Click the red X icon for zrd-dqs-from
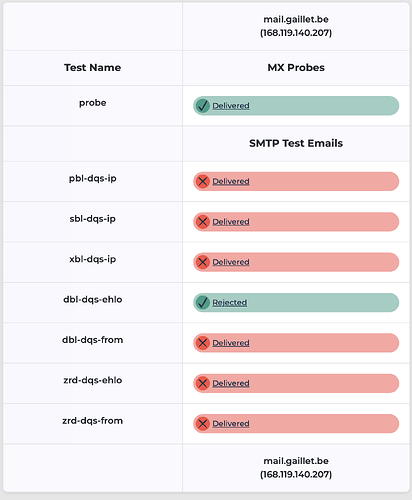The height and width of the screenshot is (500, 412). 202,423
